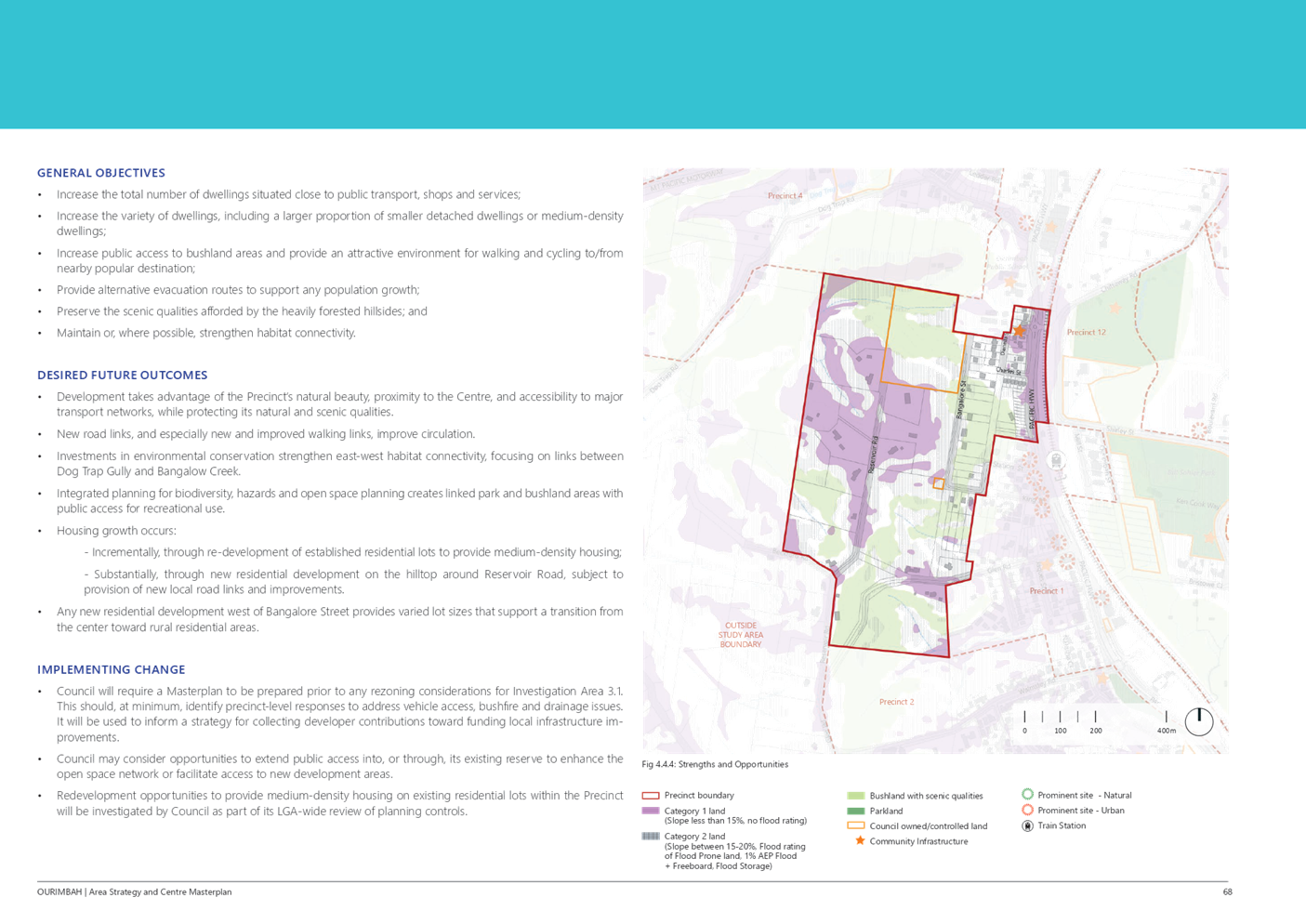Click the orange council owned land swatch

click(x=856, y=825)
